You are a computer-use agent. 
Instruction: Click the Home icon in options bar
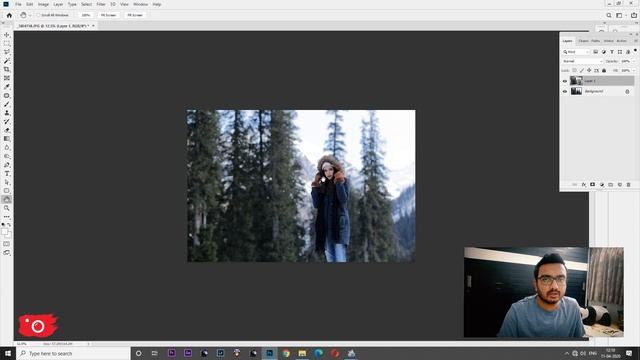[x=9, y=15]
